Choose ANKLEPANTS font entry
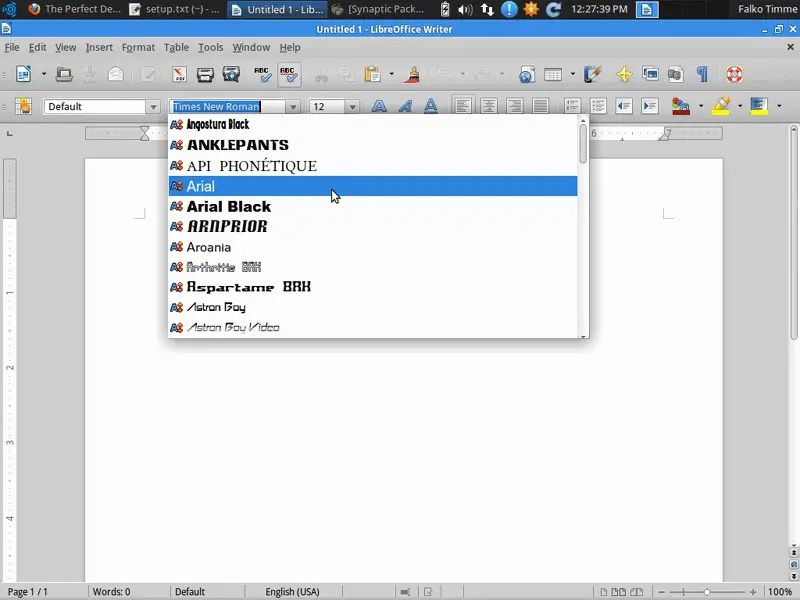Screen dimensions: 800x600 (373, 145)
